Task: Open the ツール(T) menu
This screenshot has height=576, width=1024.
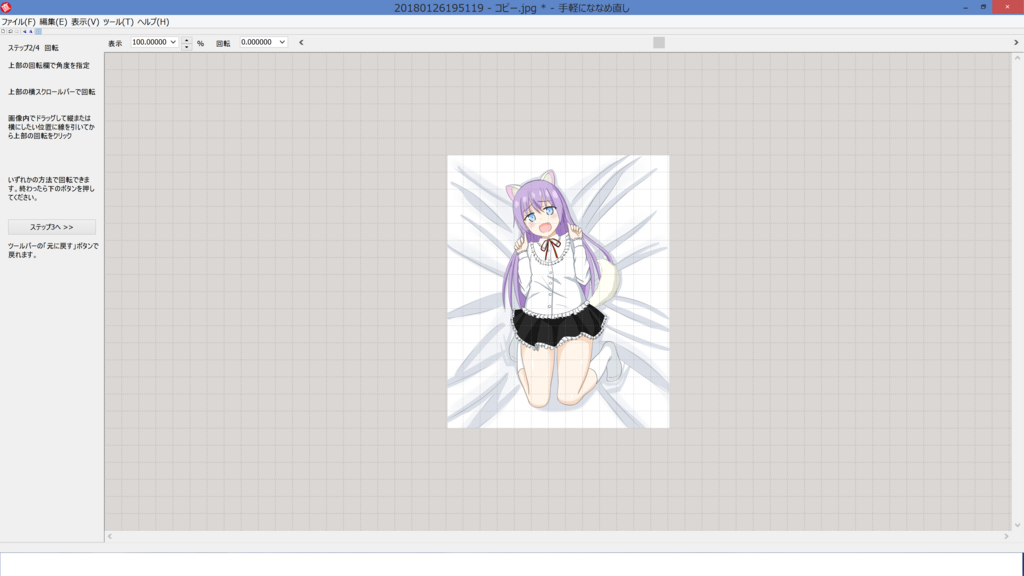Action: point(118,22)
